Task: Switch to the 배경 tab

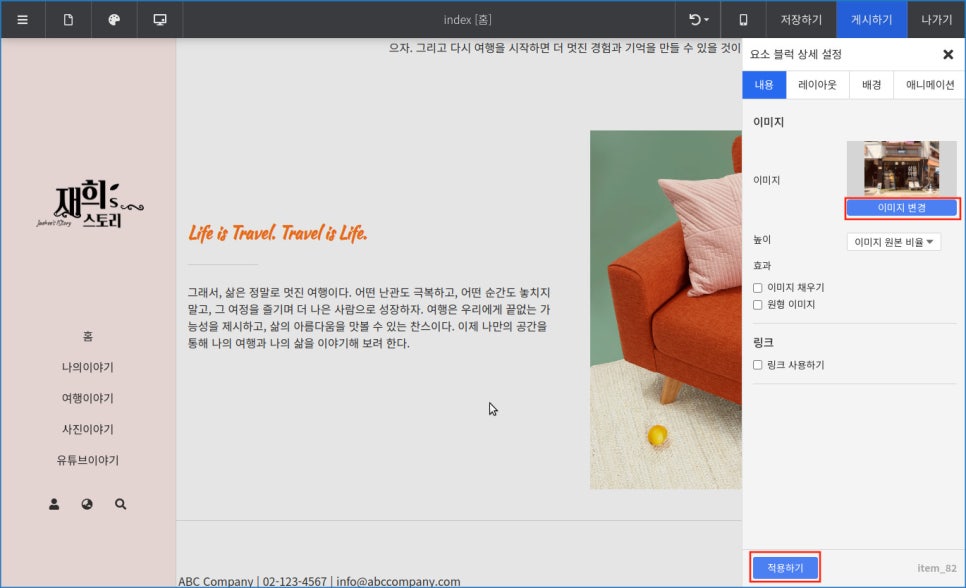Action: (x=871, y=85)
